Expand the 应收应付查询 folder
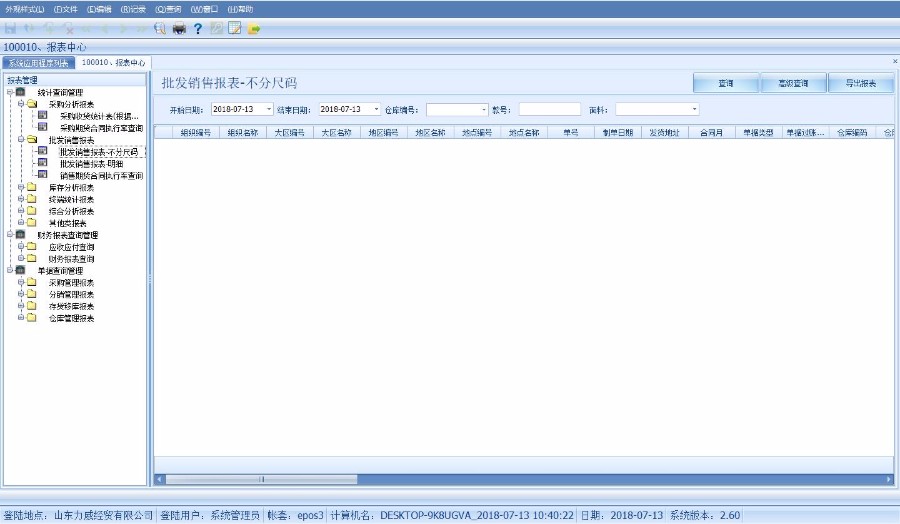The width and height of the screenshot is (900, 524). (21, 246)
